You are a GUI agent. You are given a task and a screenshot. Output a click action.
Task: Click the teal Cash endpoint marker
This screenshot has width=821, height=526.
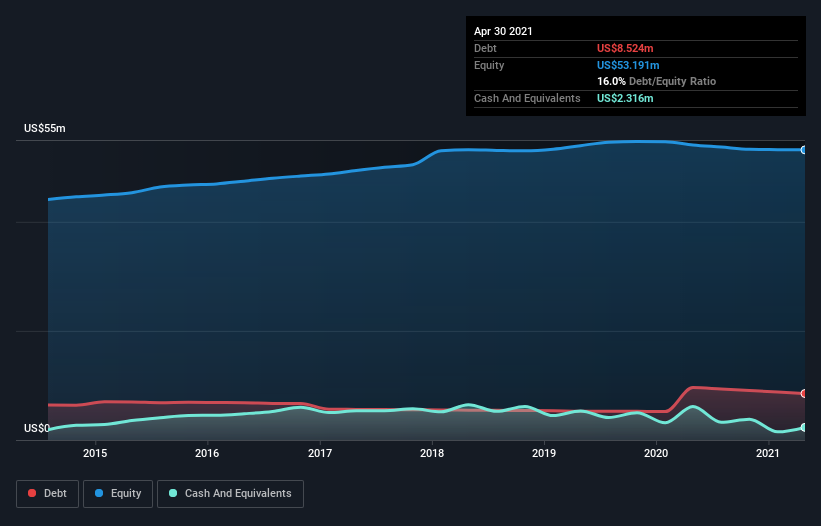pos(803,428)
